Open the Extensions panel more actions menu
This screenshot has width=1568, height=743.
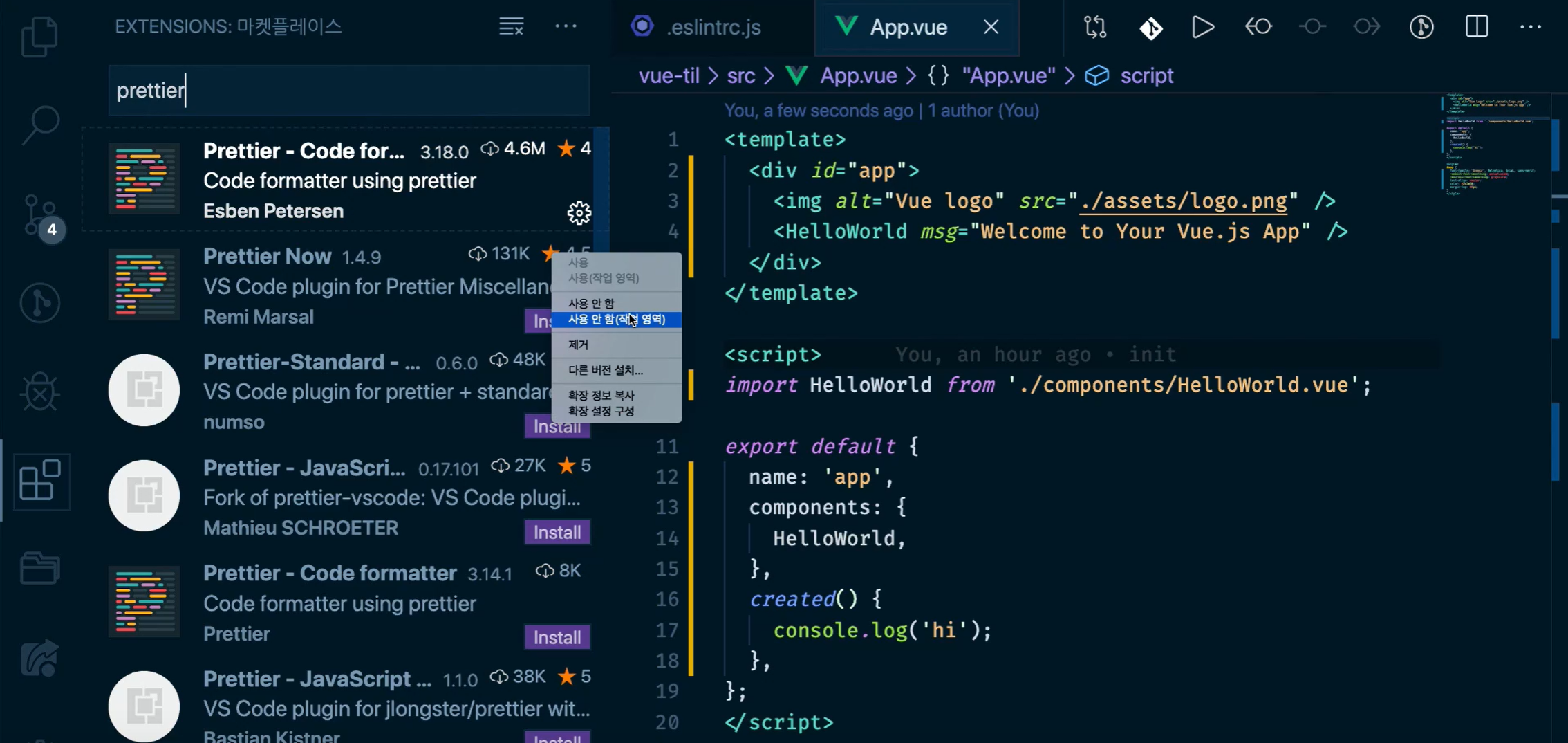566,26
